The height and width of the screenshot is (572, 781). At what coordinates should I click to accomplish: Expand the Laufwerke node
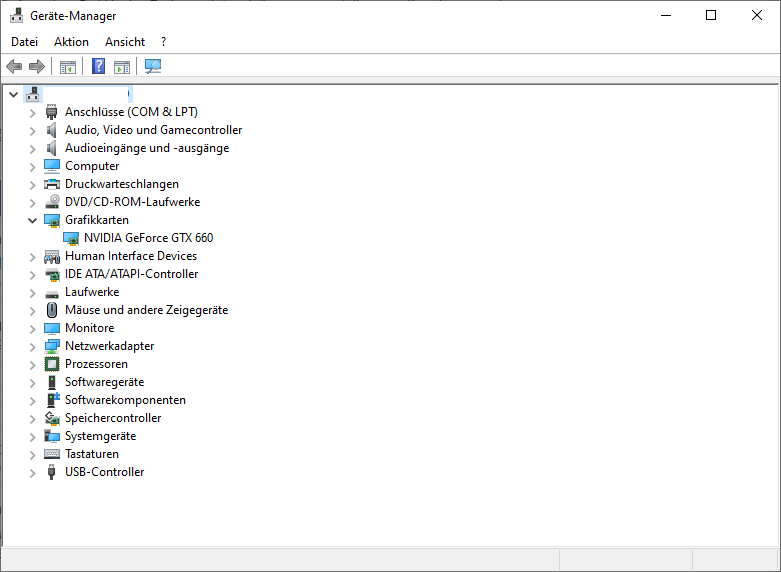[x=33, y=292]
